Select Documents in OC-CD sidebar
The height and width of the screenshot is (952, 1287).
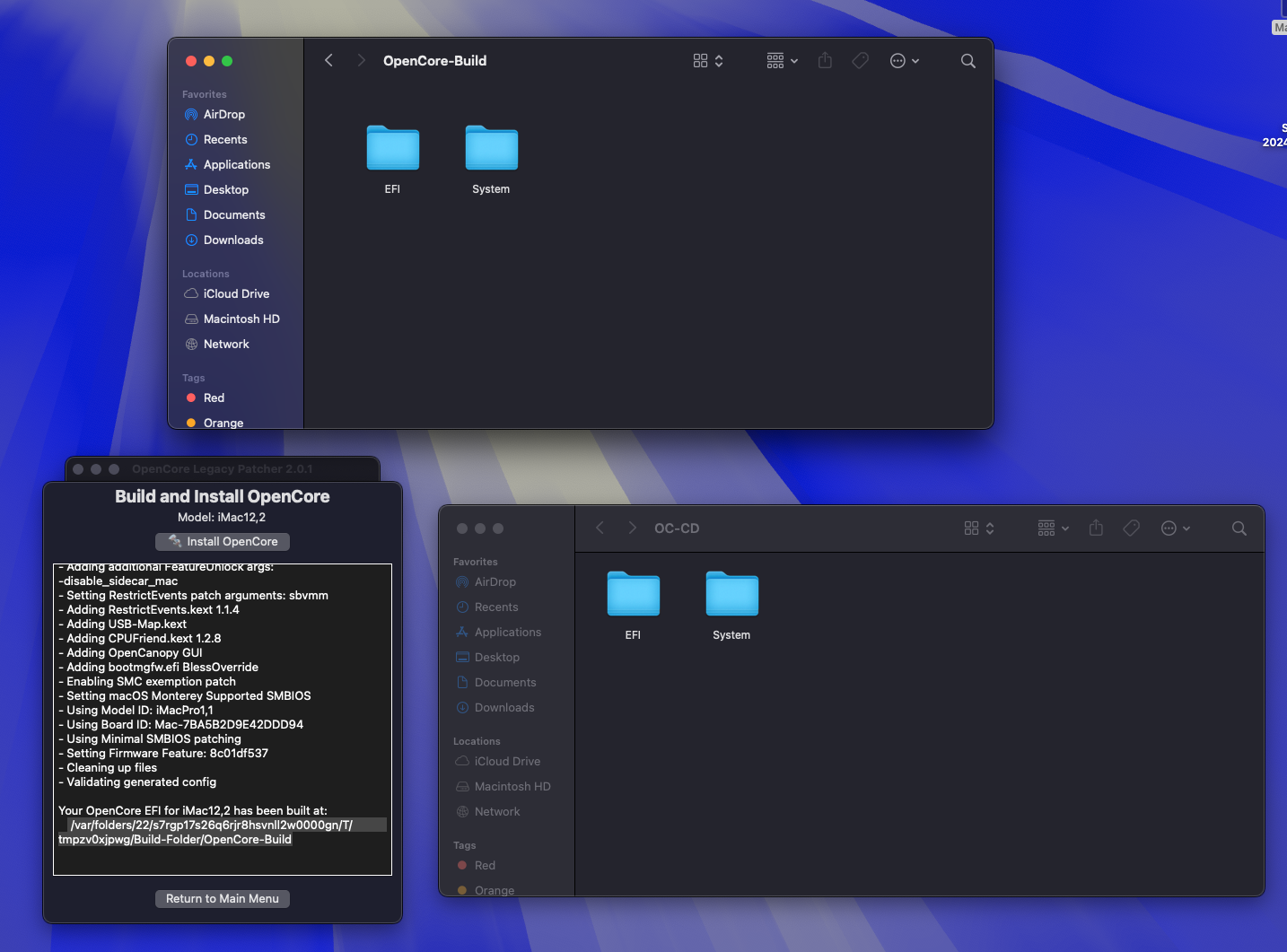(x=507, y=682)
